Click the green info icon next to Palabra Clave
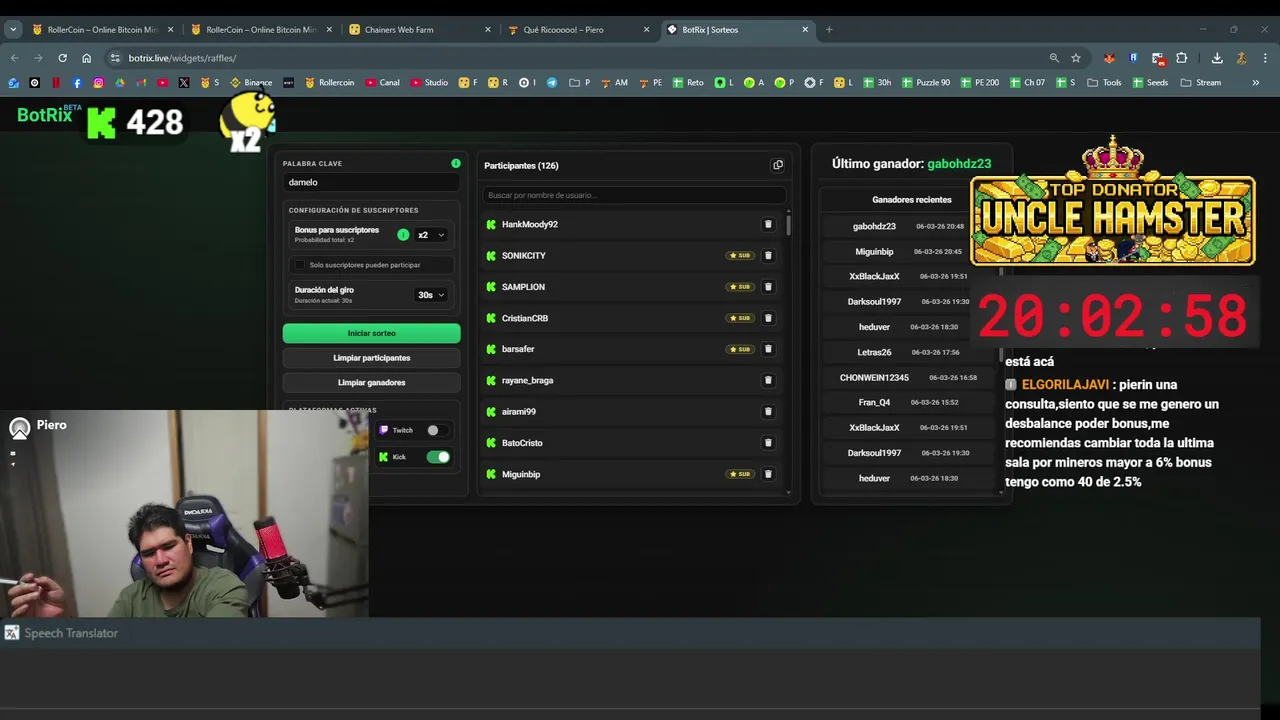 pos(456,163)
